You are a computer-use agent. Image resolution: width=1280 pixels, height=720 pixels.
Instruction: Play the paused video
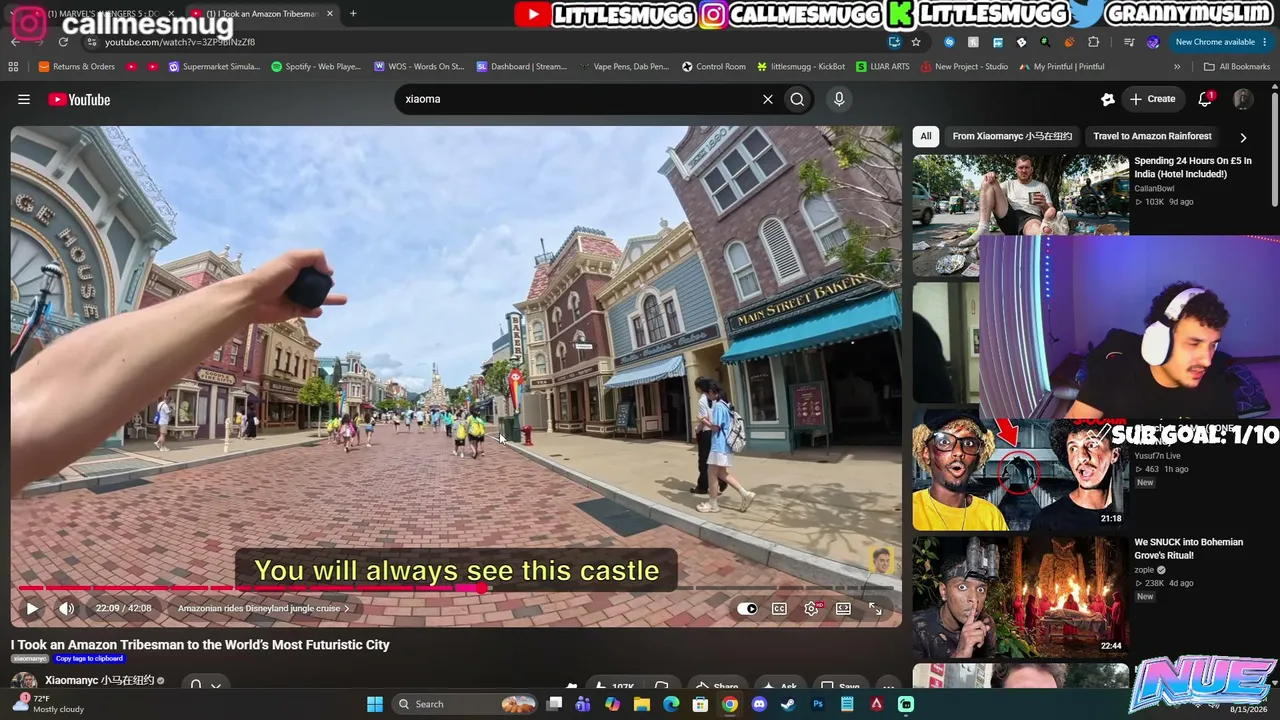pos(32,608)
